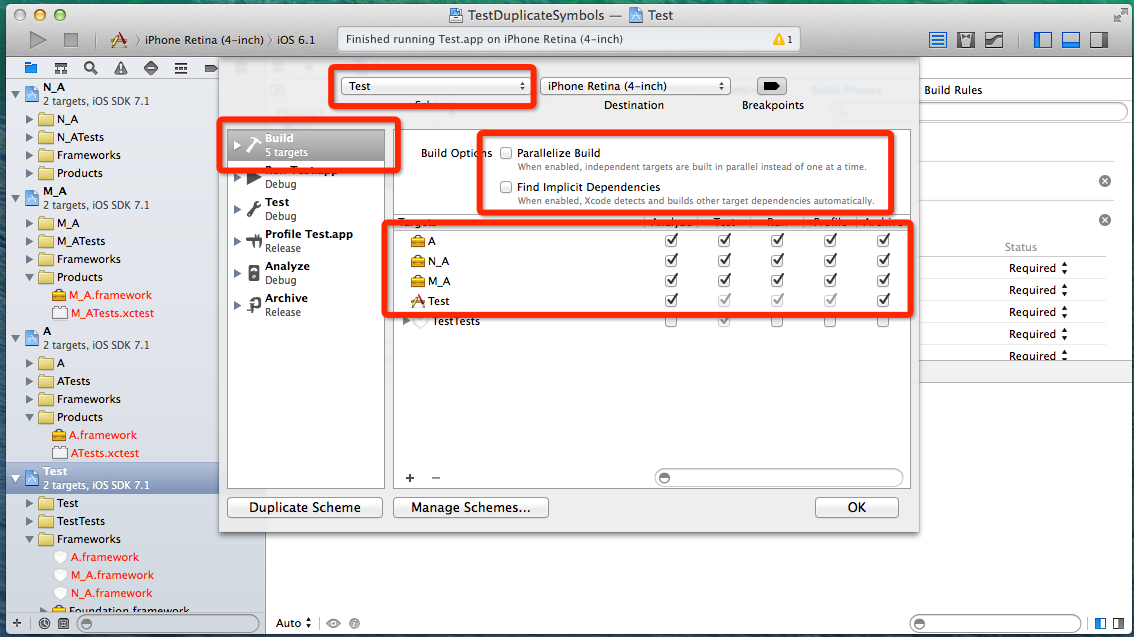1134x637 pixels.
Task: Select the Test Debug scheme action
Action: pos(306,209)
